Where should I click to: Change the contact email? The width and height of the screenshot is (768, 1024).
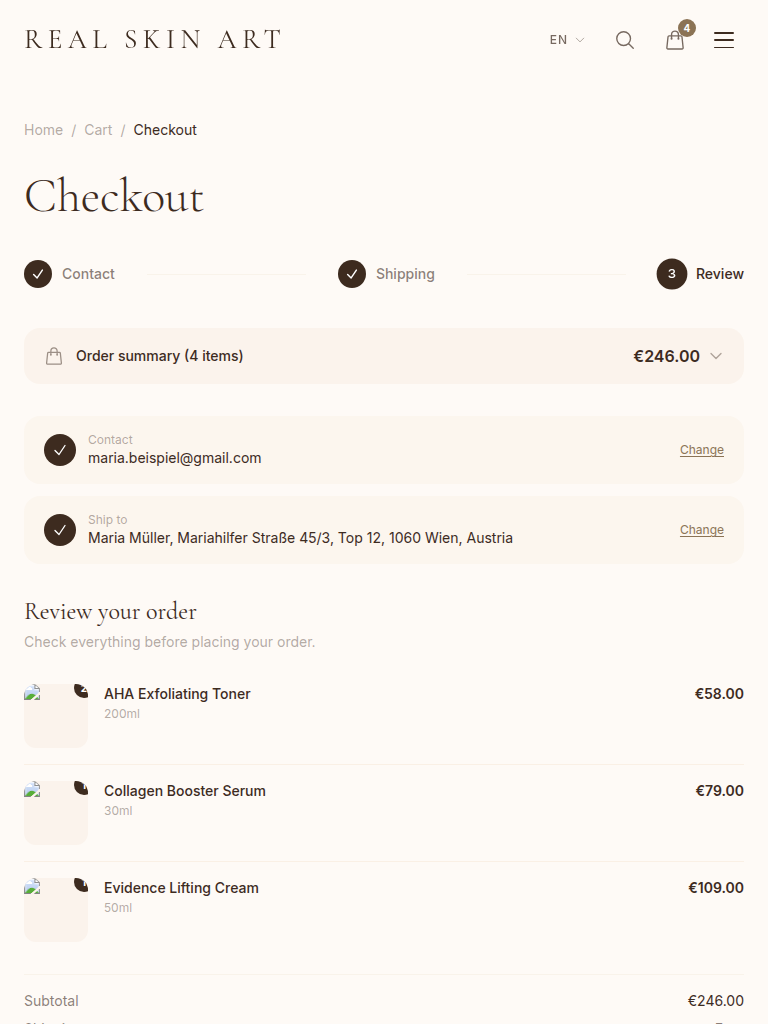(701, 450)
